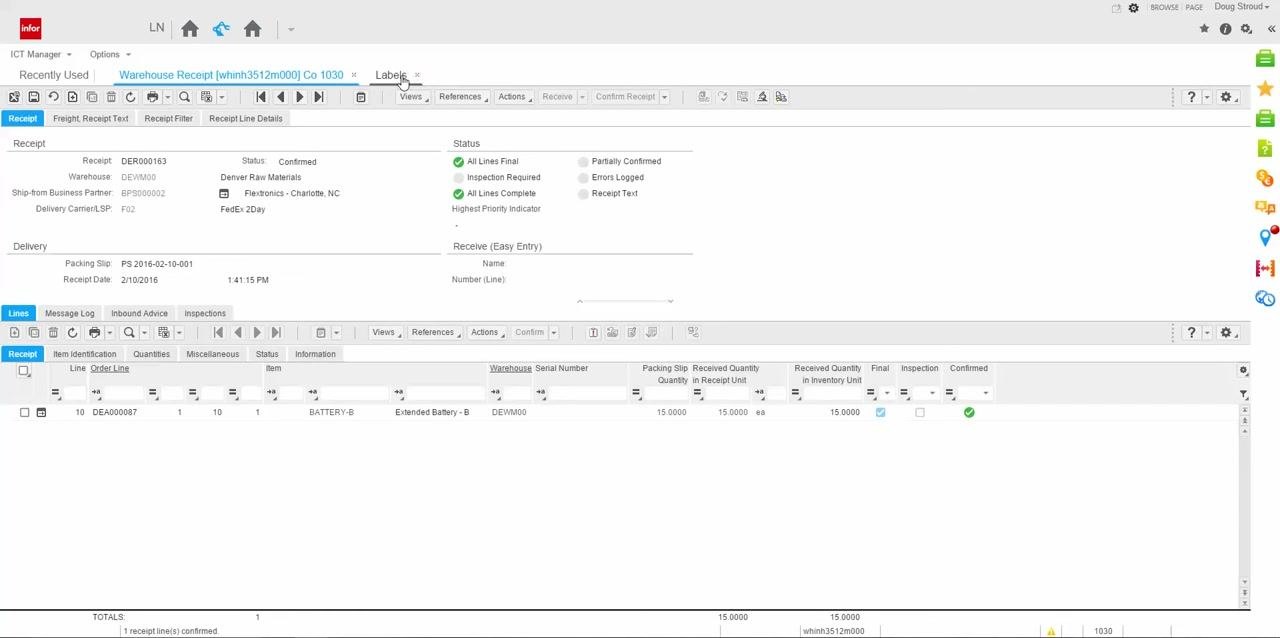Click Save and Close in top toolbar
Viewport: 1280px width, 638px height.
click(14, 97)
